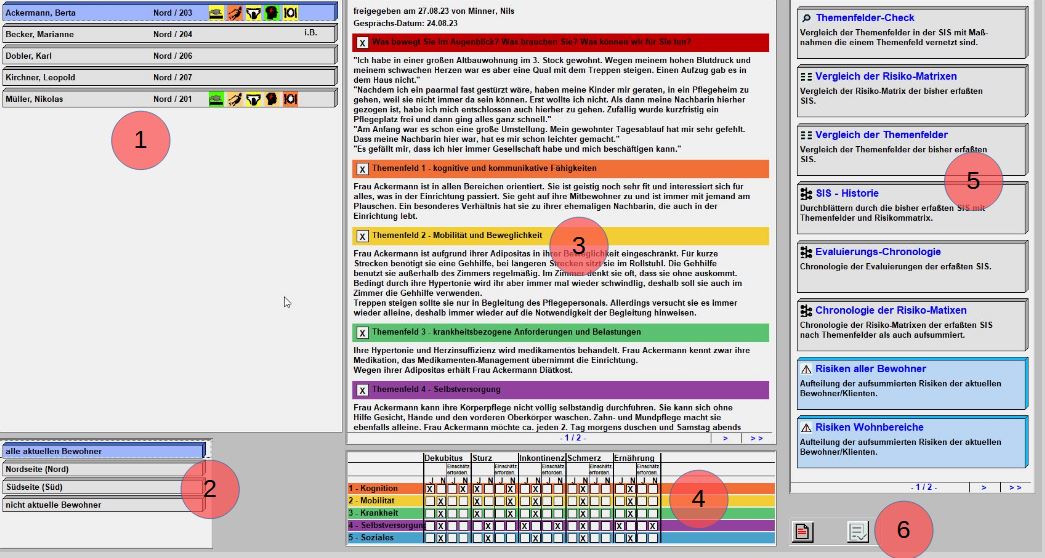This screenshot has height=558, width=1045.
Task: Click the 'i.B.' marker in Becker's row
Action: [x=311, y=32]
